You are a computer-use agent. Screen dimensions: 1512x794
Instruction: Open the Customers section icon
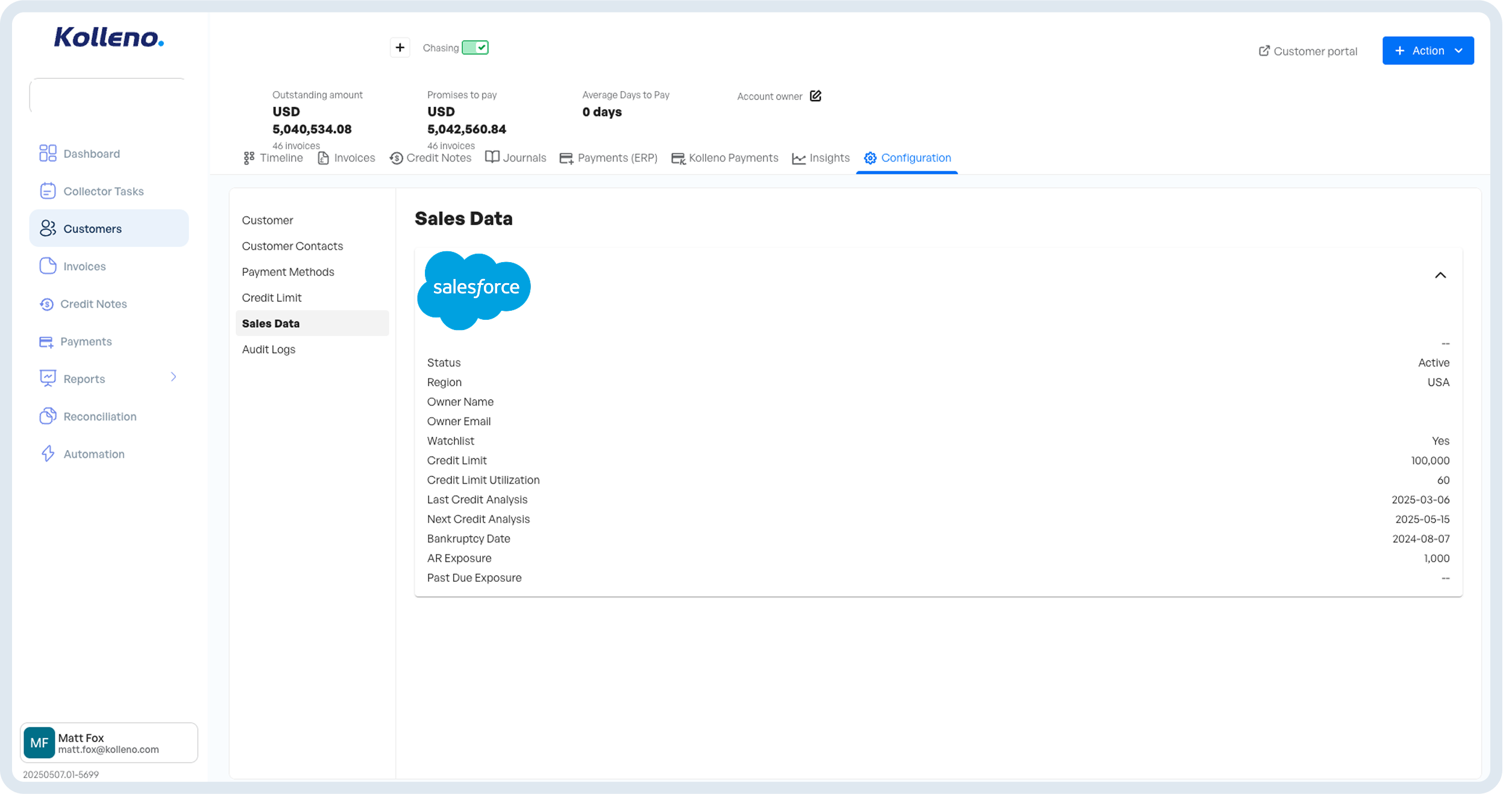coord(48,228)
